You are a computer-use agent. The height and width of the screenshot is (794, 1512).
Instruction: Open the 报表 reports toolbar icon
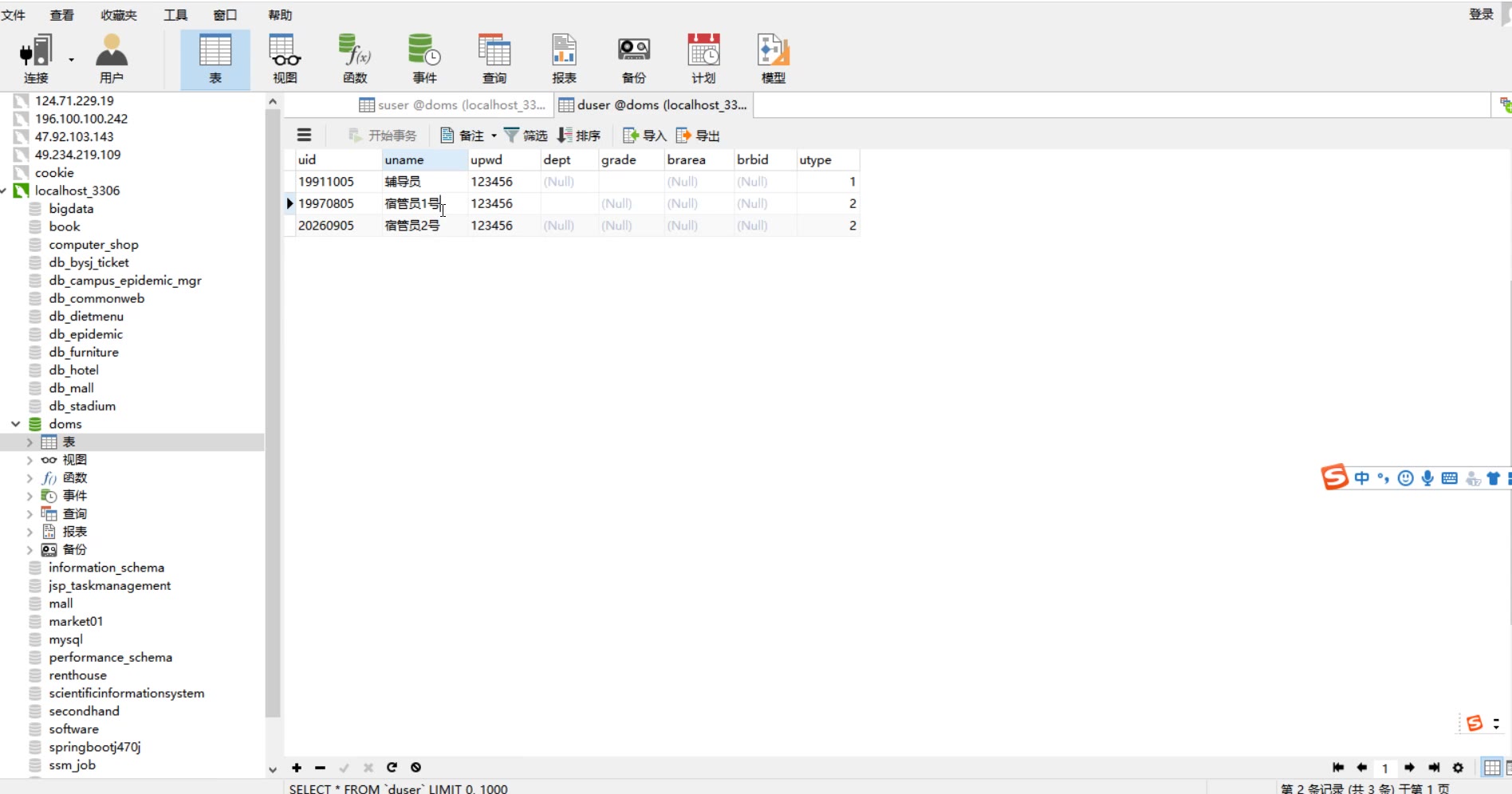(x=564, y=59)
